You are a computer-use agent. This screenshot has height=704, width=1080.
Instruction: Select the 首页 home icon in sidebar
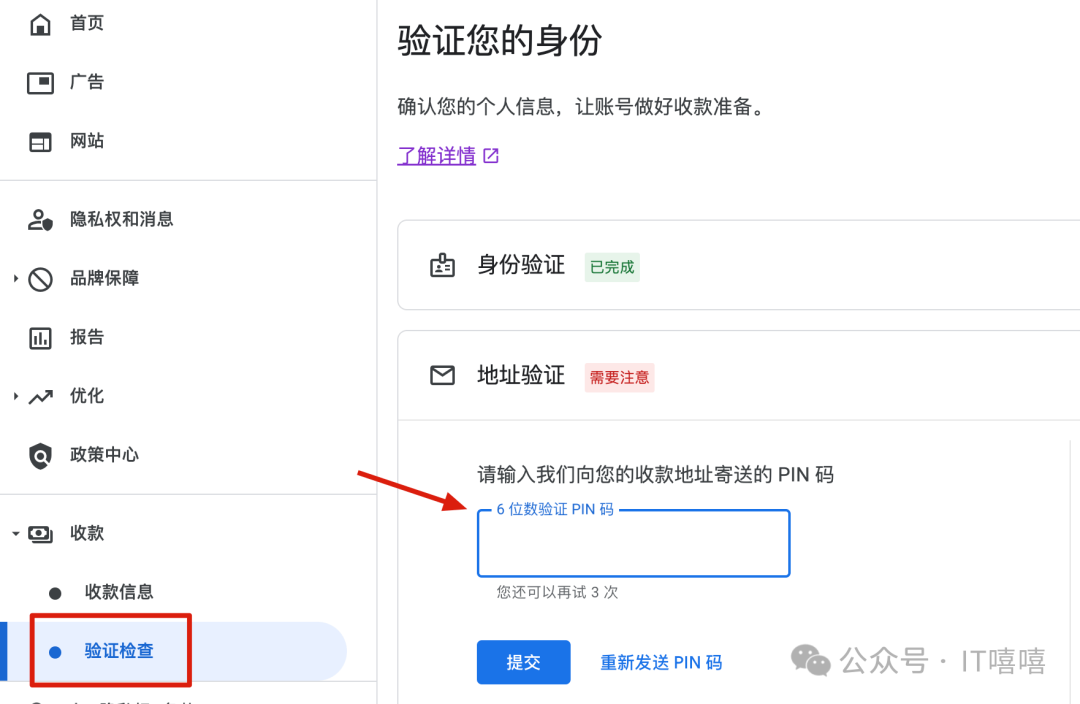pos(39,22)
